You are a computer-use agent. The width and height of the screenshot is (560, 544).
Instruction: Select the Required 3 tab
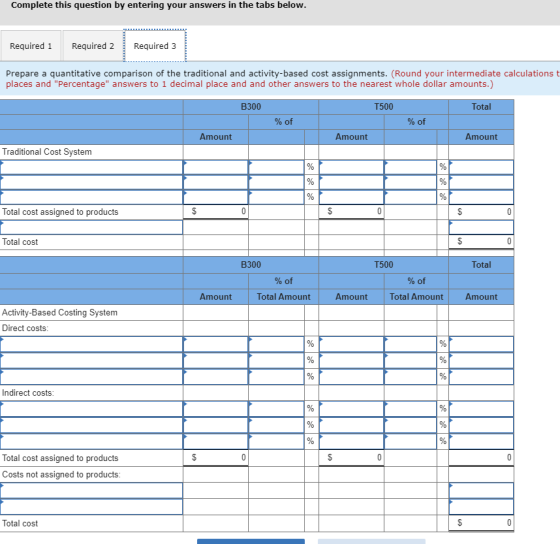pos(155,46)
